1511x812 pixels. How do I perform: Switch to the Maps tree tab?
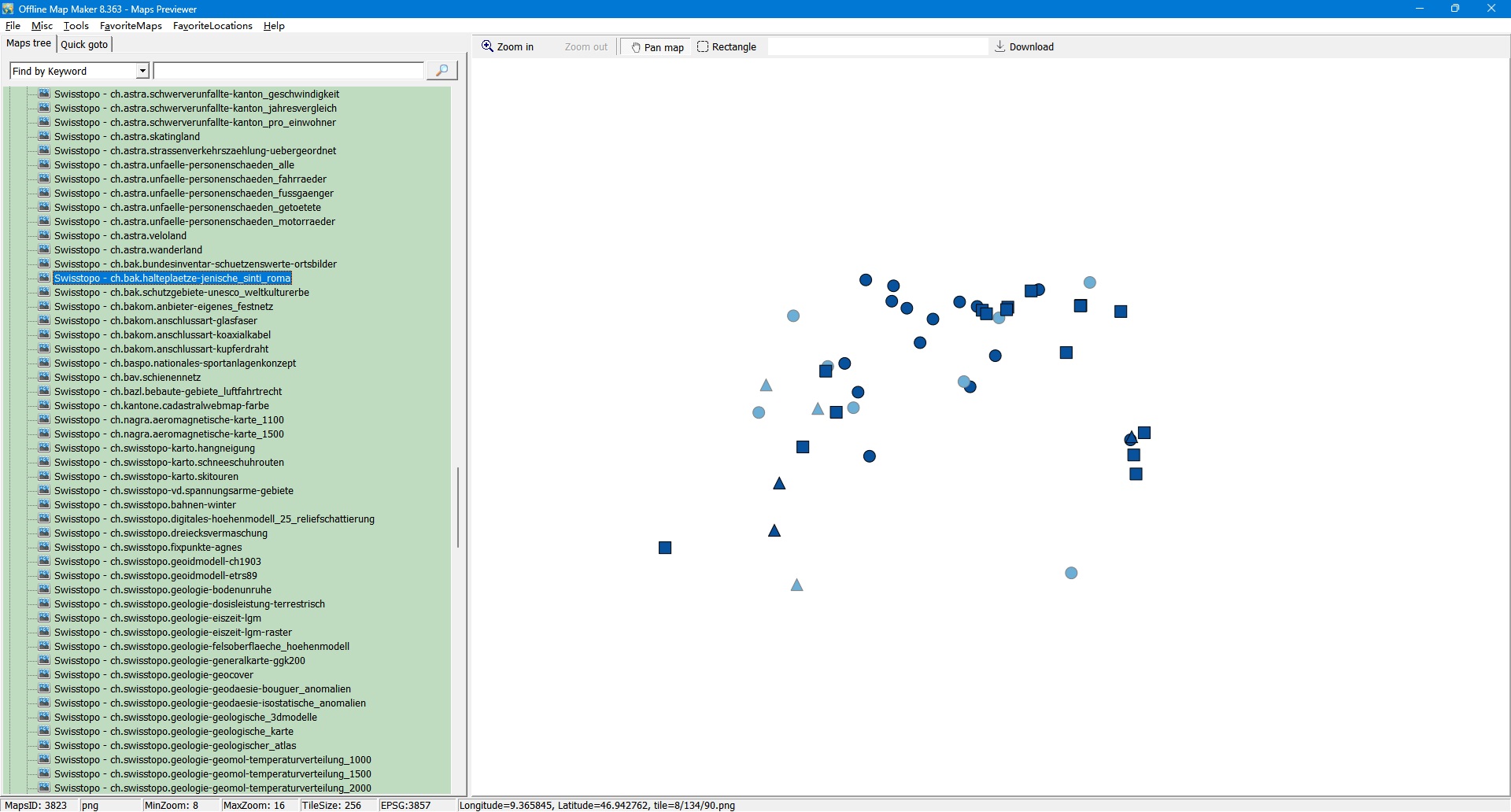(29, 44)
